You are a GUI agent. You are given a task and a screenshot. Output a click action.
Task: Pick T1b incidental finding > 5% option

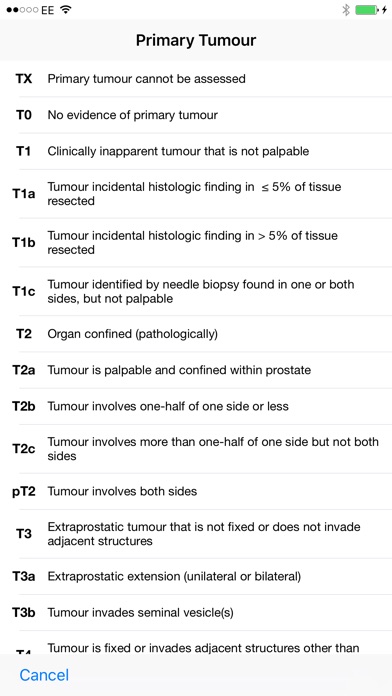point(196,242)
